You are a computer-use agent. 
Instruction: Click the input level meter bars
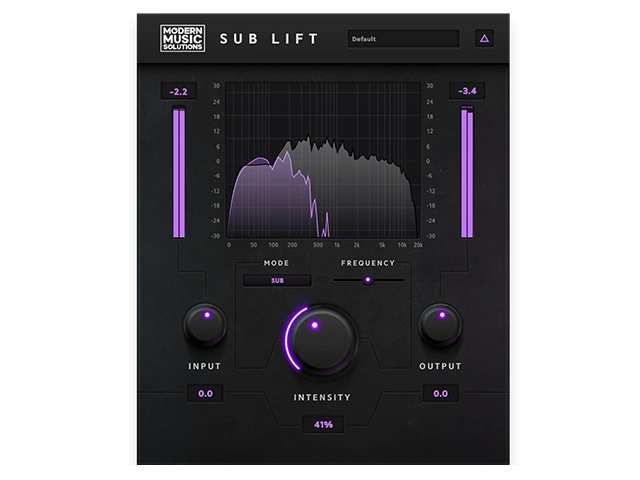point(179,172)
